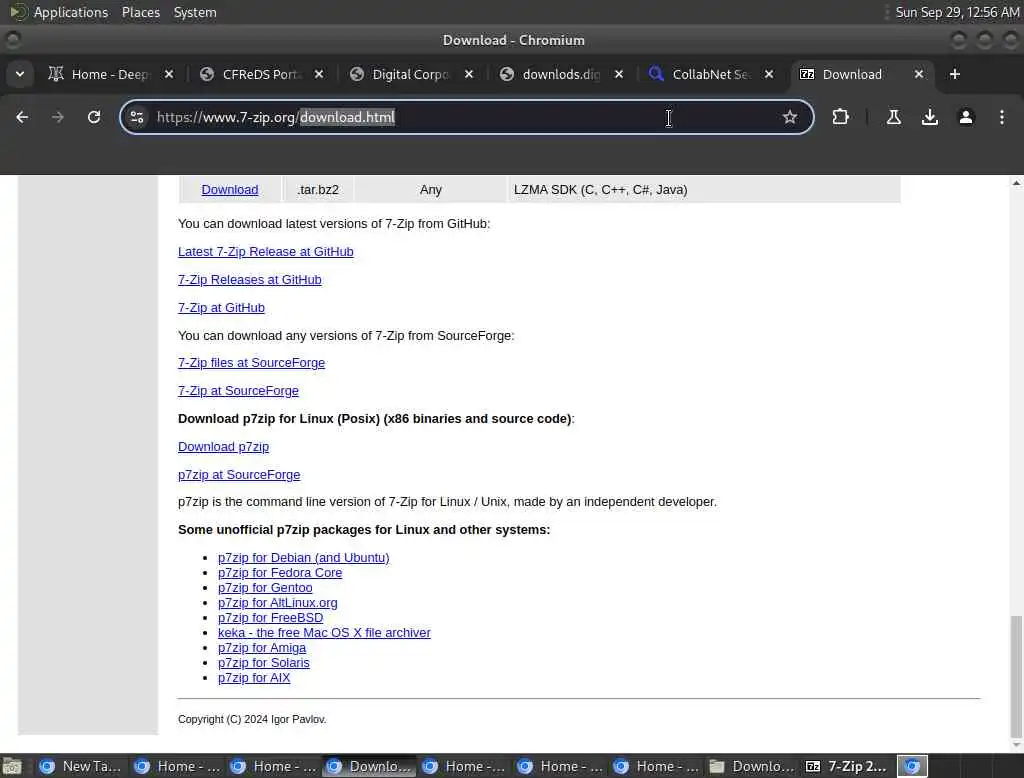Click the clock showing Sun Sep 29
Image resolution: width=1024 pixels, height=778 pixels.
click(957, 12)
